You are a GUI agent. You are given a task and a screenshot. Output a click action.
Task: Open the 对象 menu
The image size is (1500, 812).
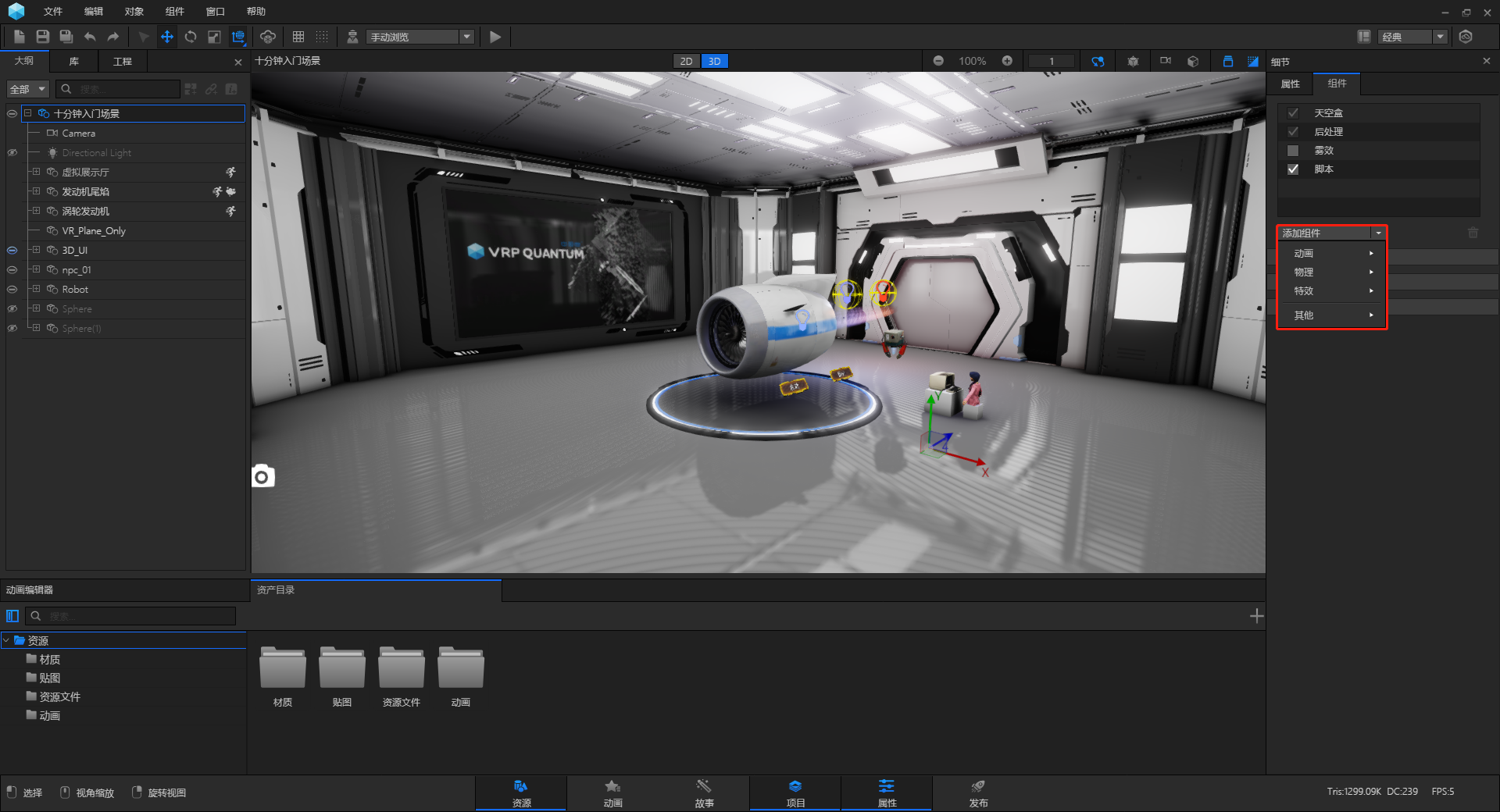tap(134, 12)
